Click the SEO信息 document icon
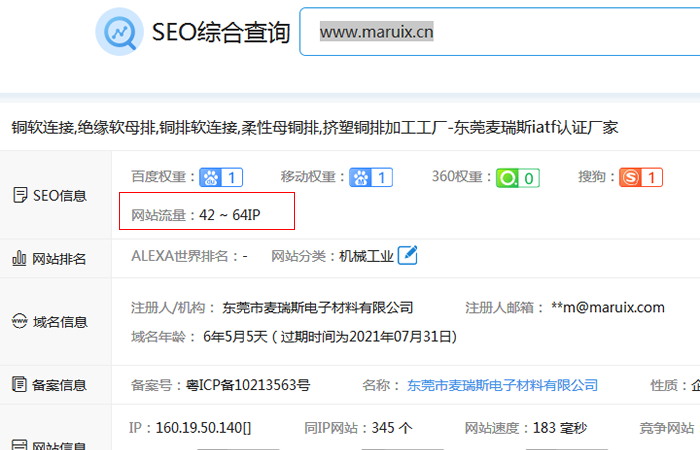Image resolution: width=700 pixels, height=450 pixels. (20, 195)
